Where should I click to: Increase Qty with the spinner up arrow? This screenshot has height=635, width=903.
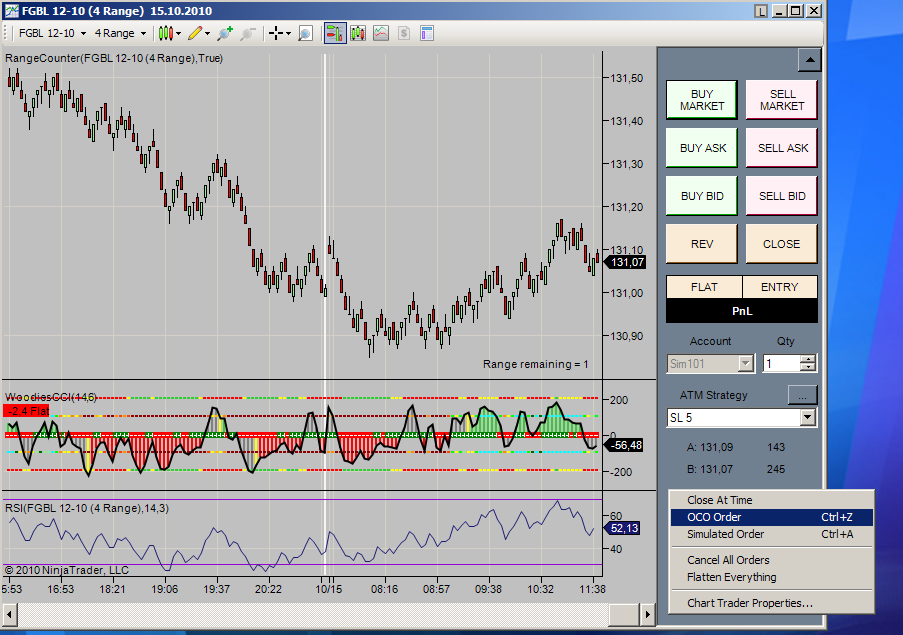[808, 359]
